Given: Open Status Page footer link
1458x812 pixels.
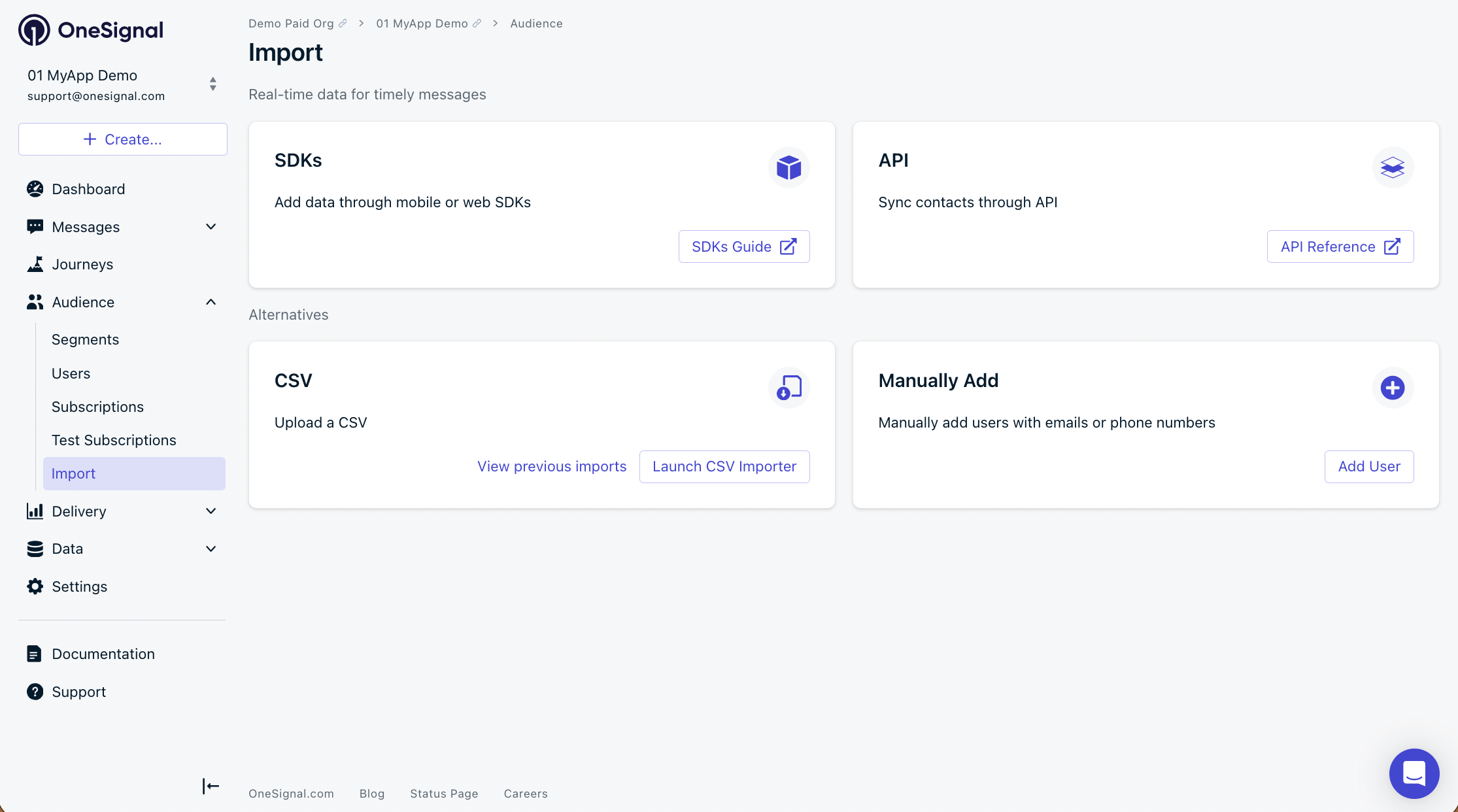Looking at the screenshot, I should point(444,794).
